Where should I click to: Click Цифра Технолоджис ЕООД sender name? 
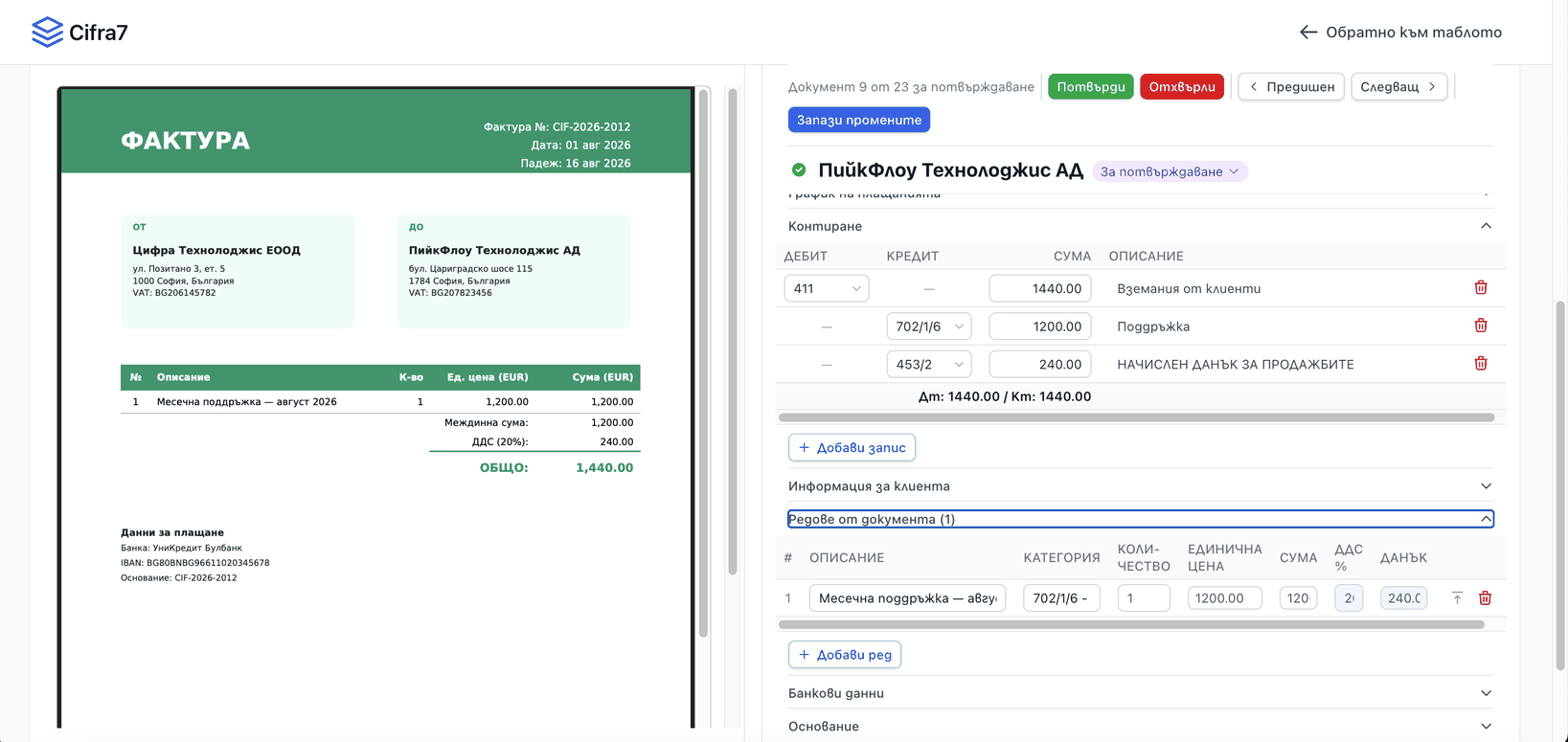[x=216, y=250]
